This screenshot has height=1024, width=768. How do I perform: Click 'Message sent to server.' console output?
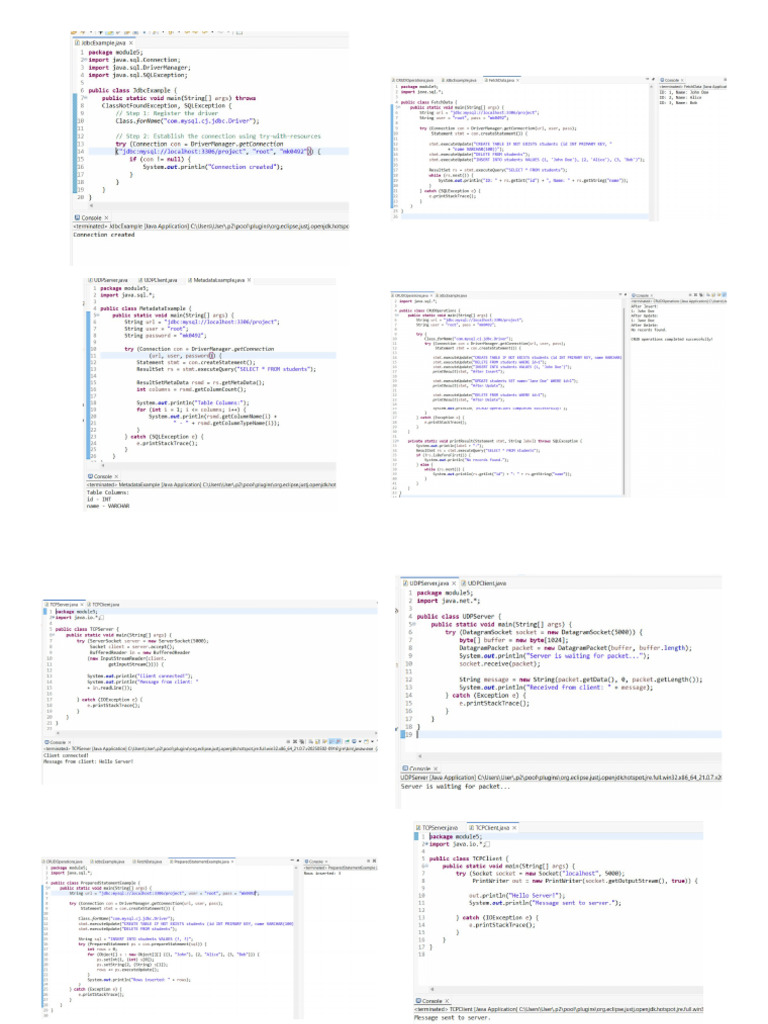(451, 1017)
